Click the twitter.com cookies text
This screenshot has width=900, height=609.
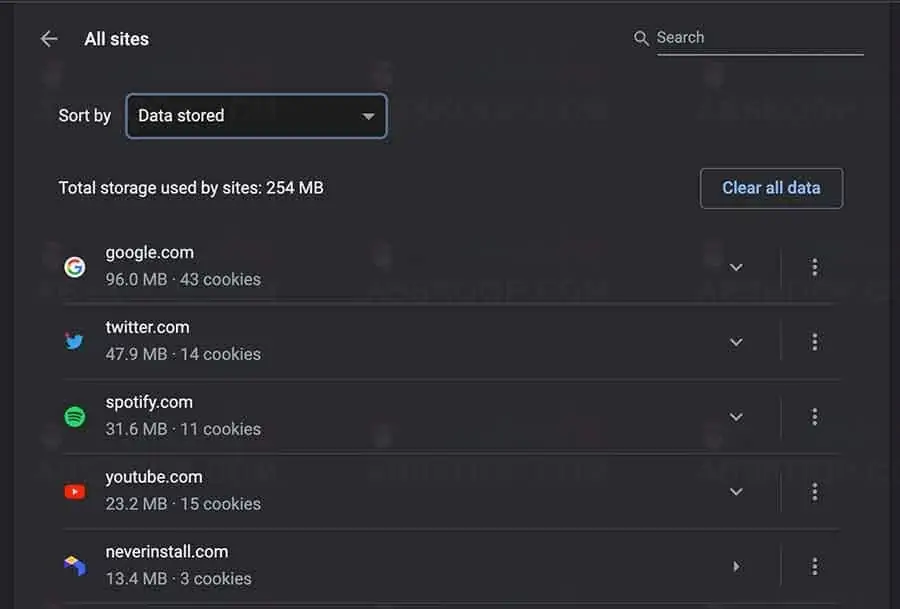[182, 354]
